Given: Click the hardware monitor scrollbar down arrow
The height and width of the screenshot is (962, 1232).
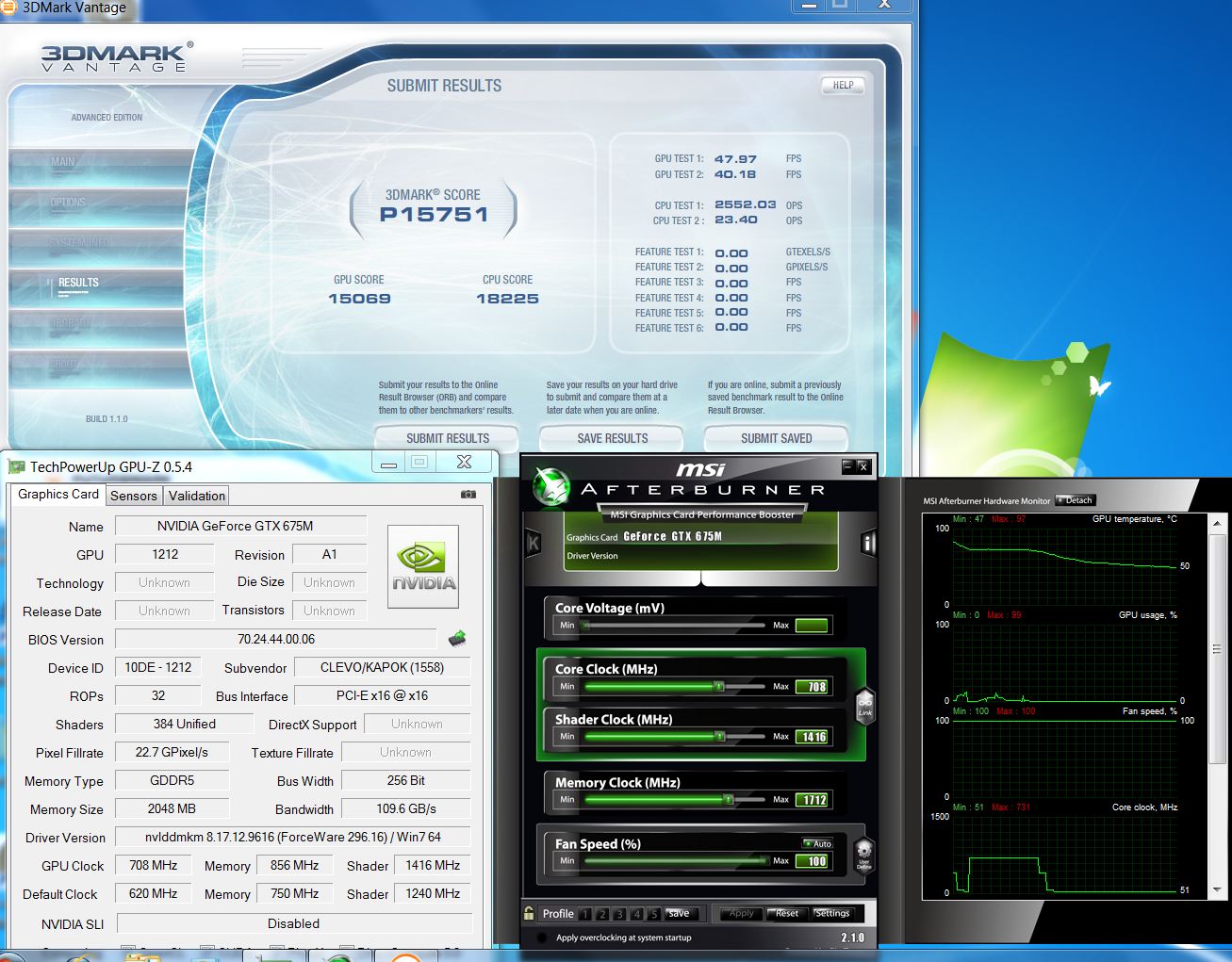Looking at the screenshot, I should click(x=1216, y=889).
